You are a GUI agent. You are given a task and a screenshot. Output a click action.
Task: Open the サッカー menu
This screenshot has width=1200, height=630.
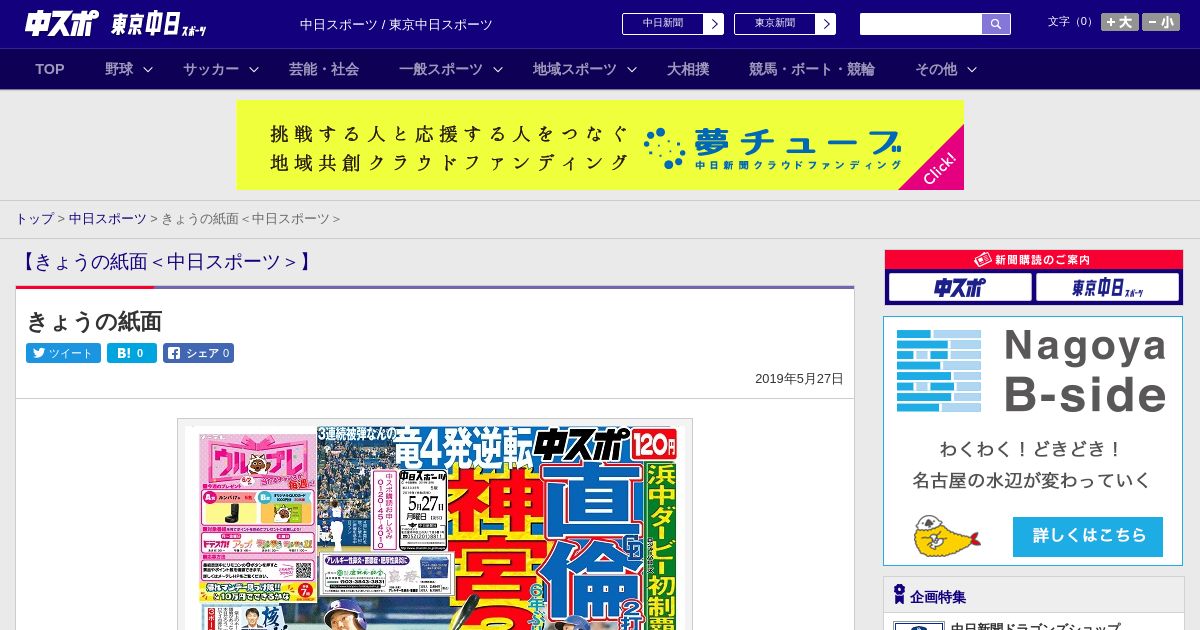211,69
